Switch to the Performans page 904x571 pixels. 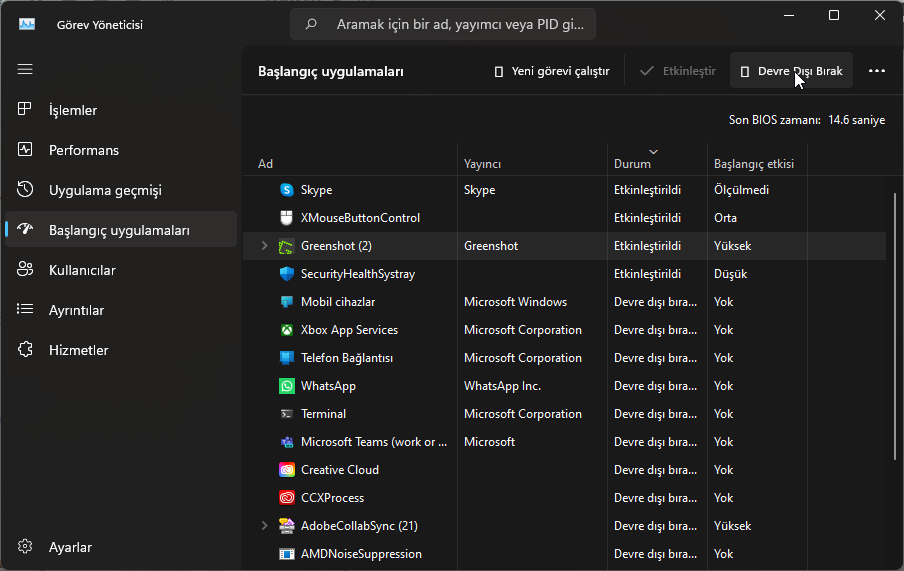tap(120, 150)
